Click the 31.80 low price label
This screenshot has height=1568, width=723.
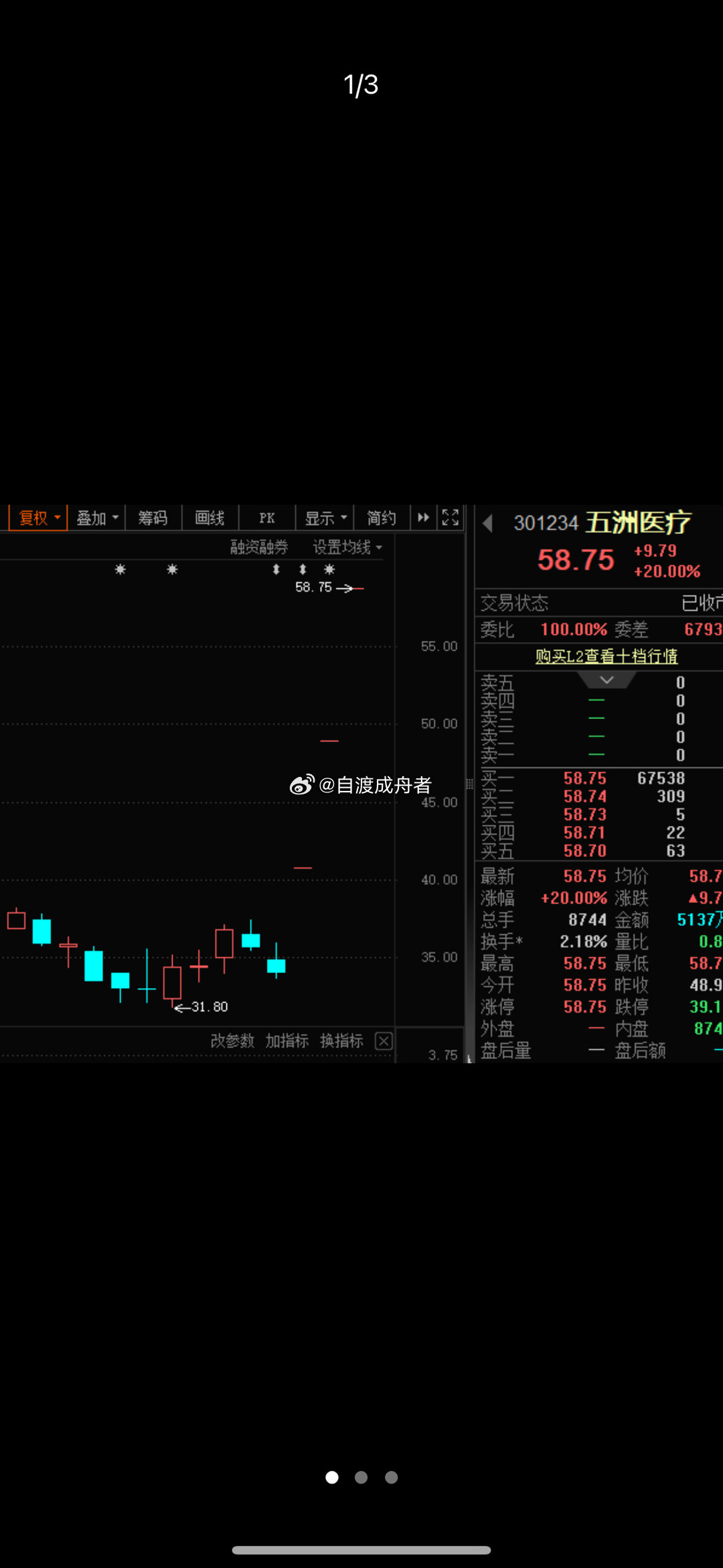pos(210,1007)
